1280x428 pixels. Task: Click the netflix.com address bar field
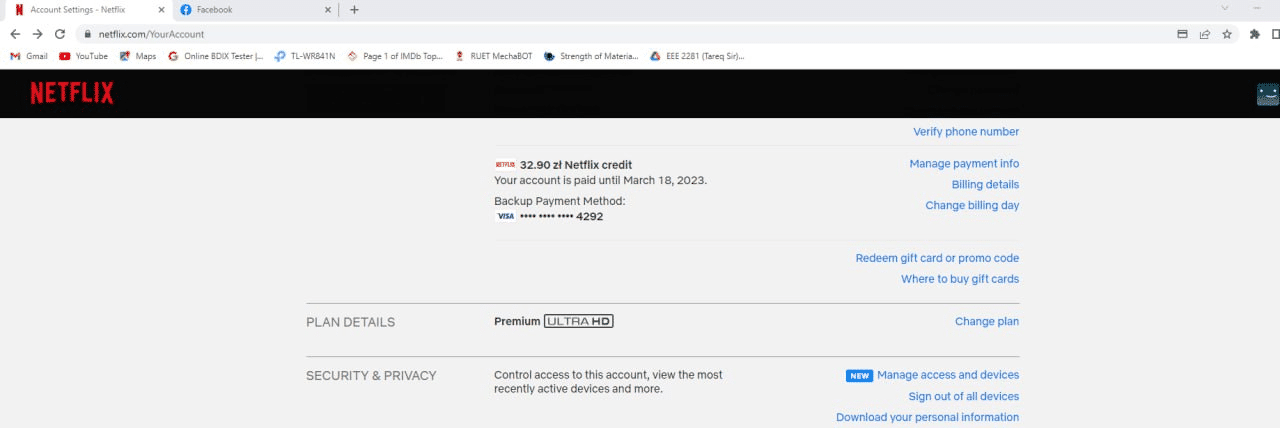click(x=600, y=34)
